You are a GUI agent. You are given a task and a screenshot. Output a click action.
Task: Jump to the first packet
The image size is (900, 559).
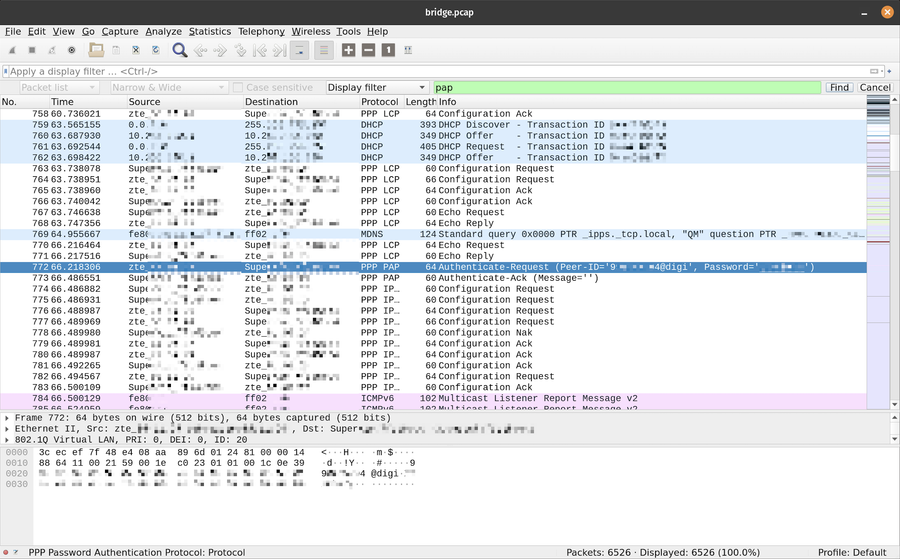coord(259,51)
